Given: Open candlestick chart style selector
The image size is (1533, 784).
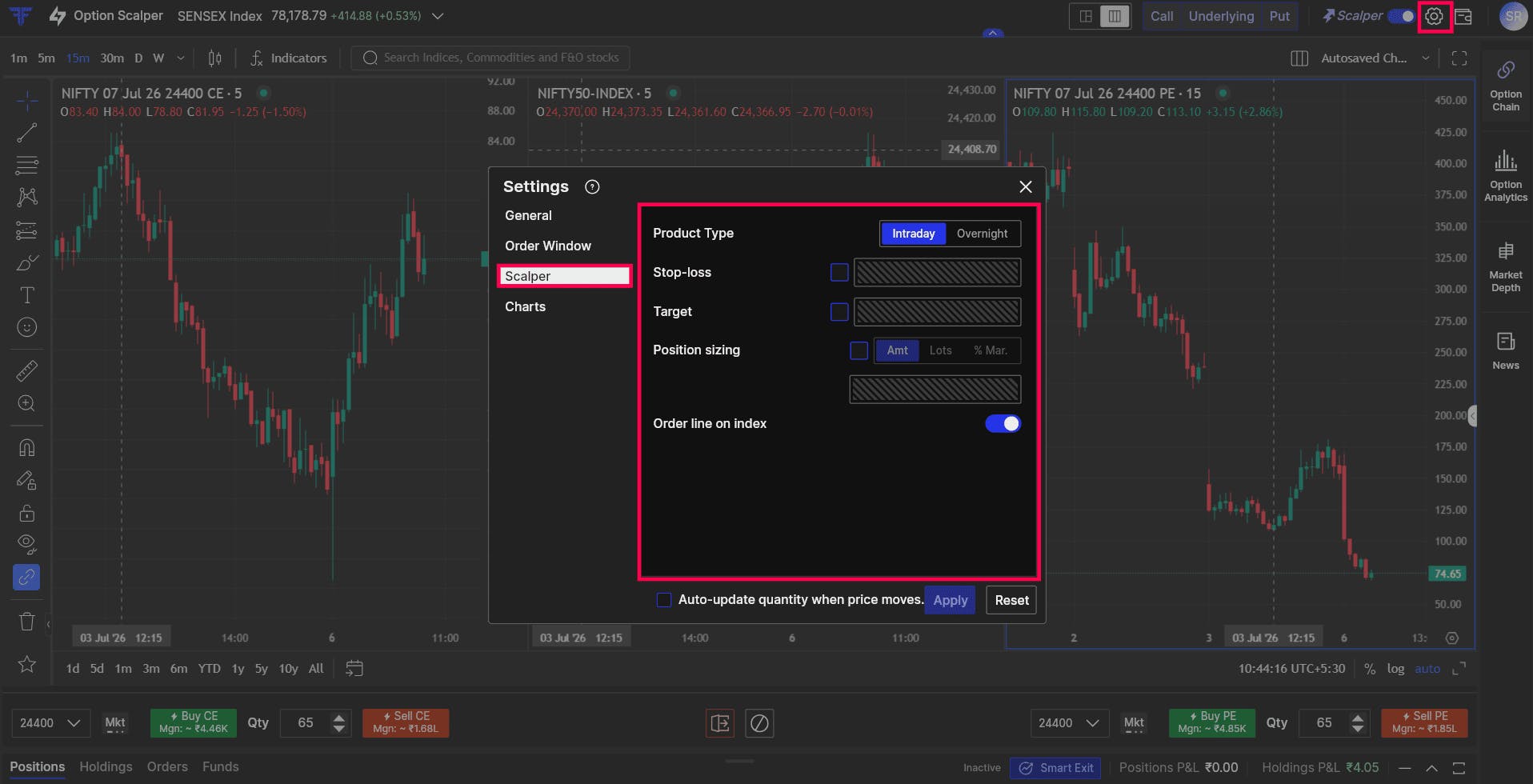Looking at the screenshot, I should tap(214, 58).
